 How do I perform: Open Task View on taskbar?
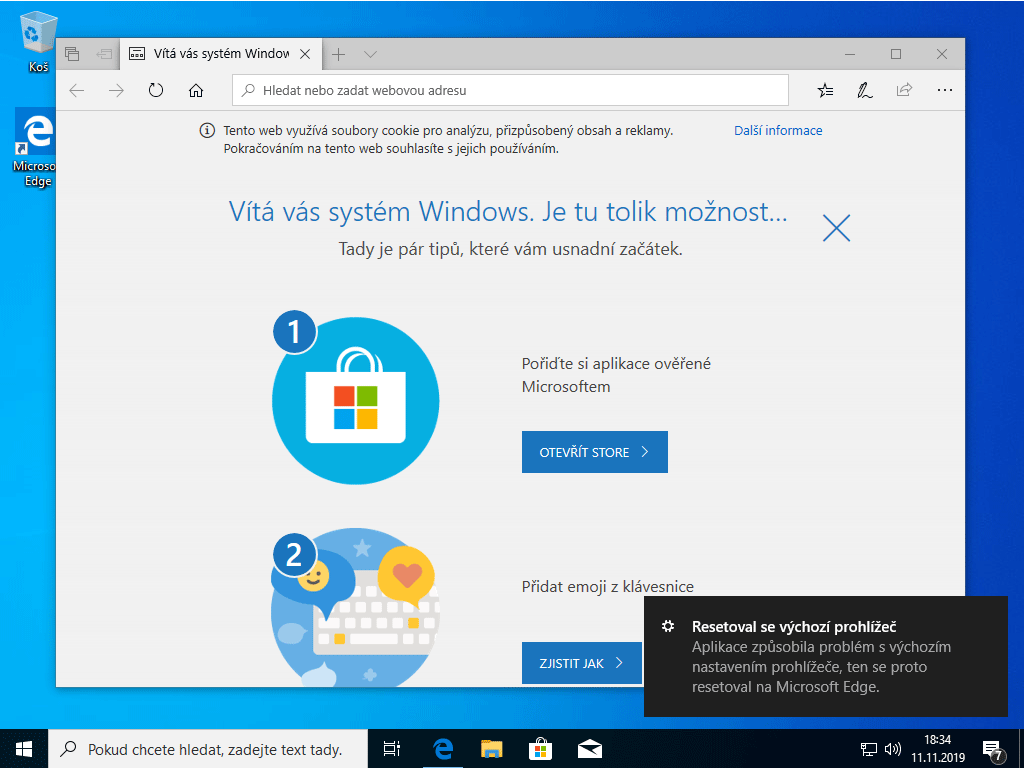pos(392,748)
